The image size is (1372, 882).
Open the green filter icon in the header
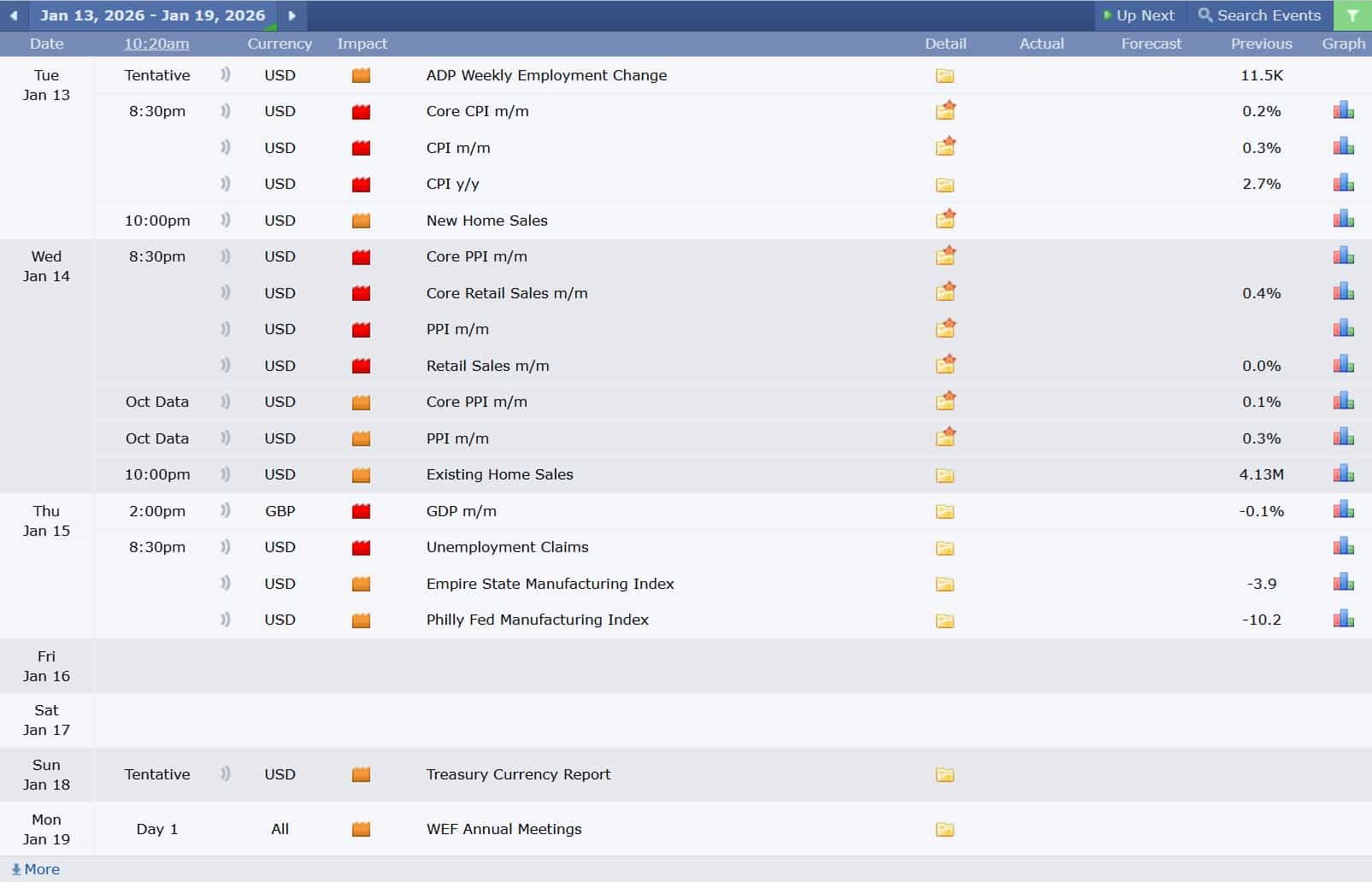[1351, 15]
